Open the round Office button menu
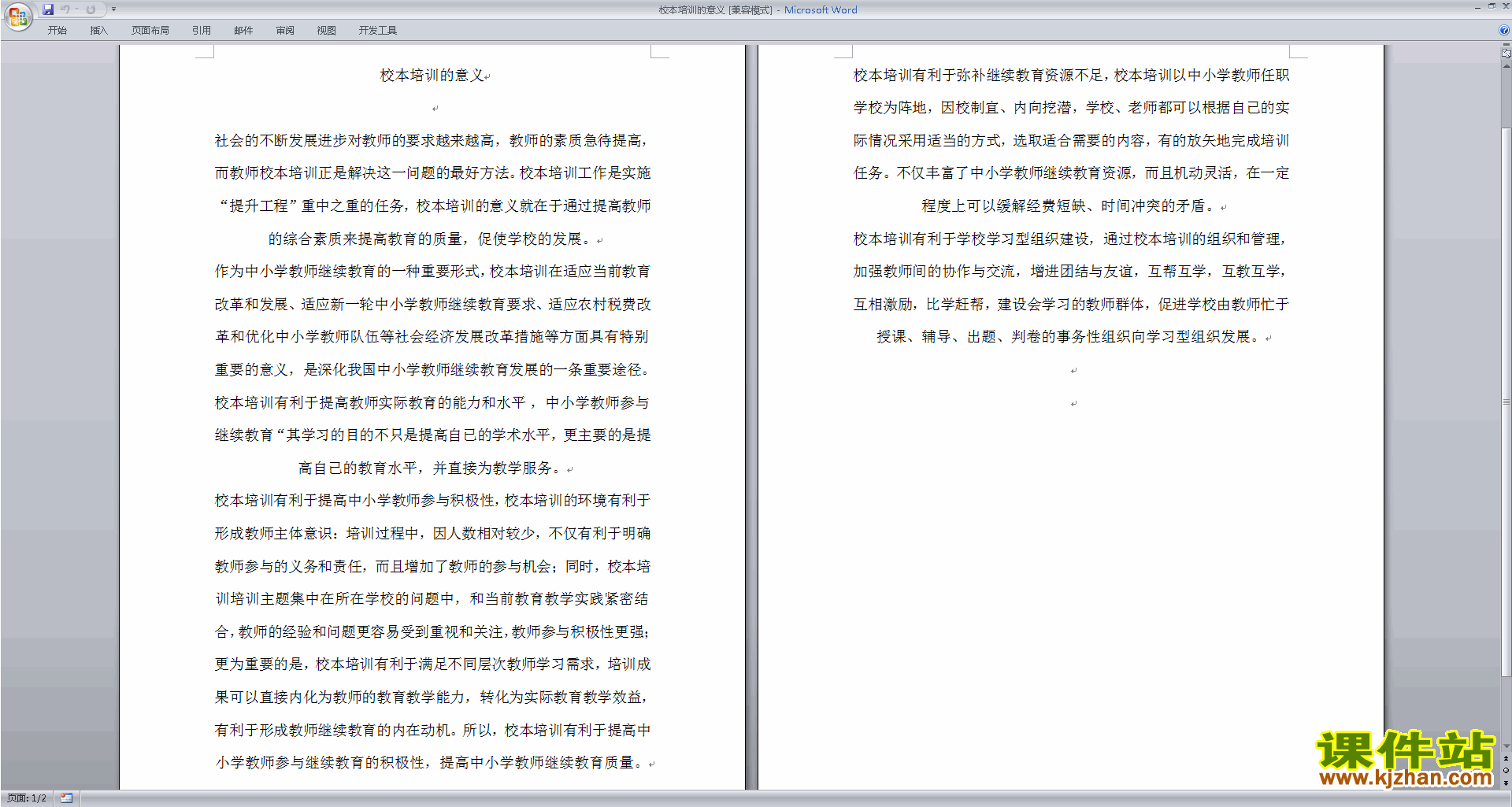Screen dimensions: 1512x807 coord(17,17)
